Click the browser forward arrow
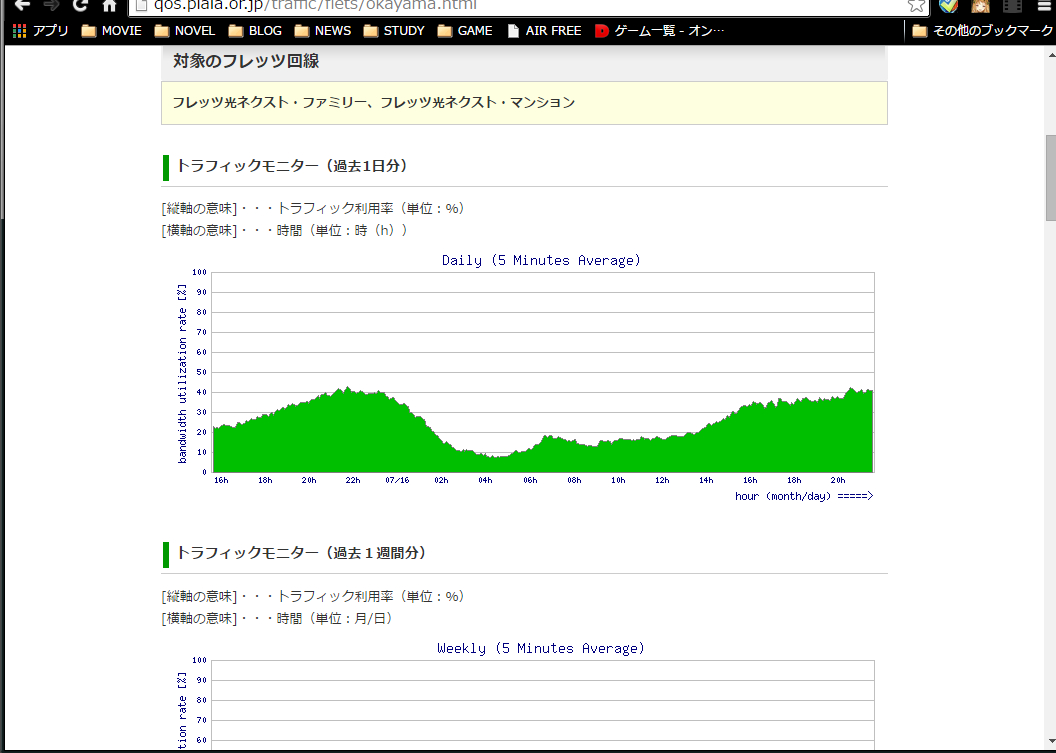Screen dimensions: 1056x753 (51, 5)
